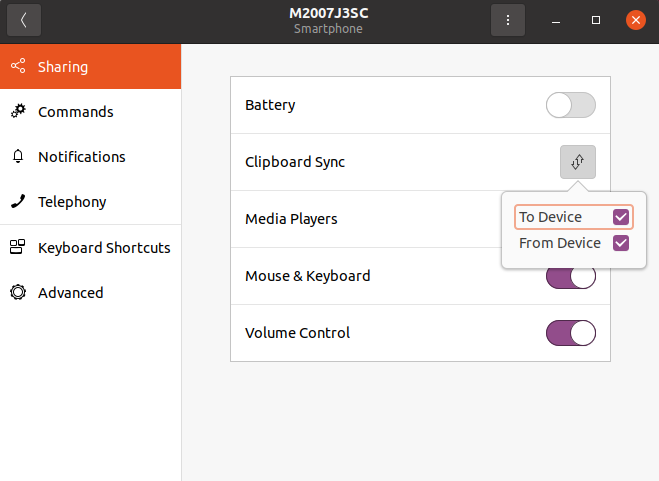659x481 pixels.
Task: Open the three-dot device menu
Action: [508, 20]
